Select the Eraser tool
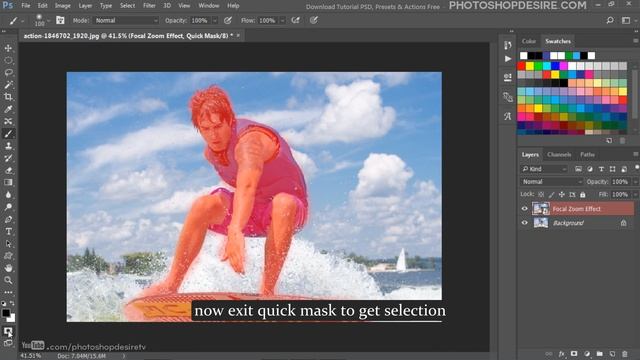 pos(8,171)
